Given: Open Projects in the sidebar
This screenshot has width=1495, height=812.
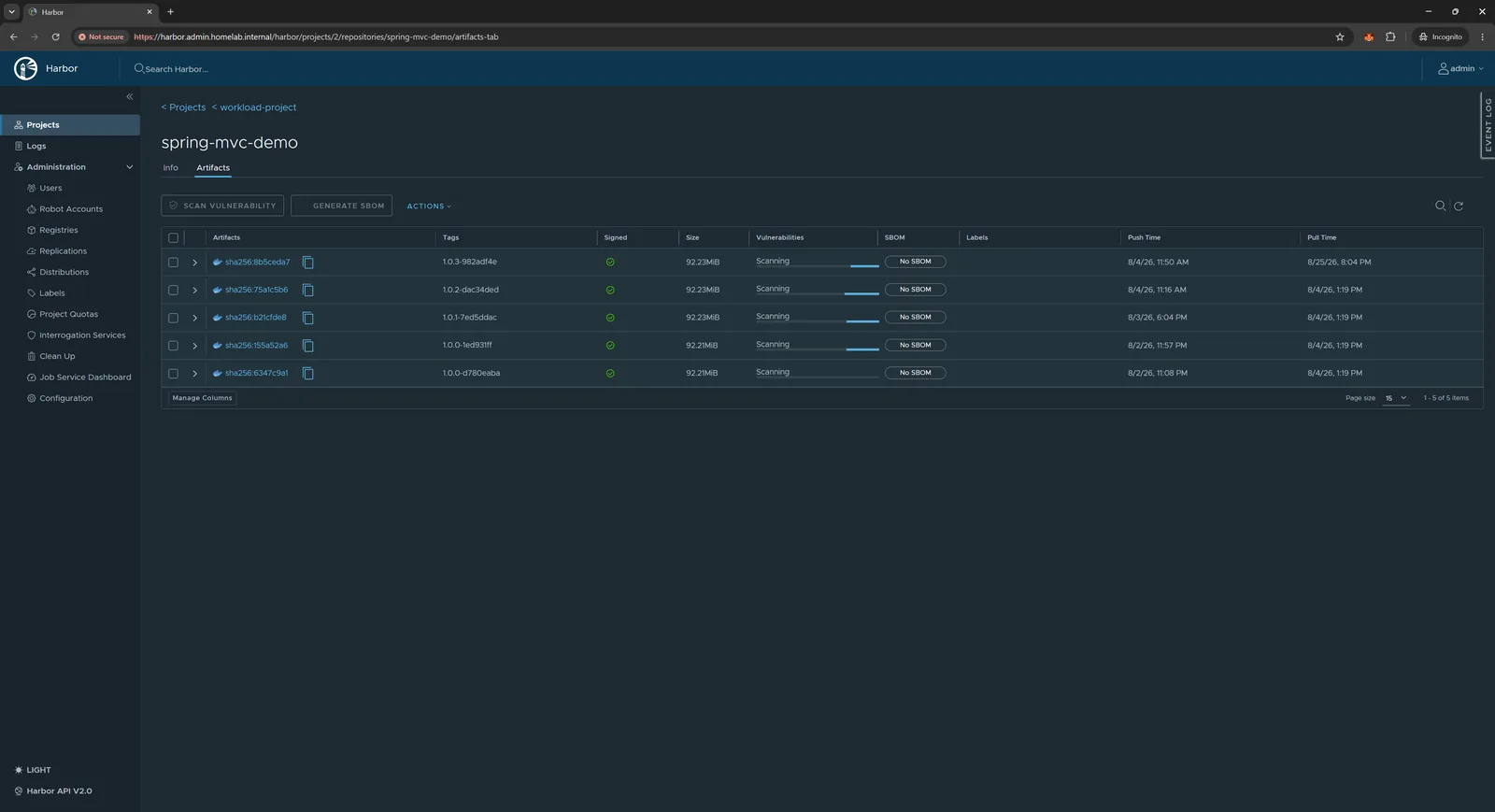Looking at the screenshot, I should [x=70, y=125].
